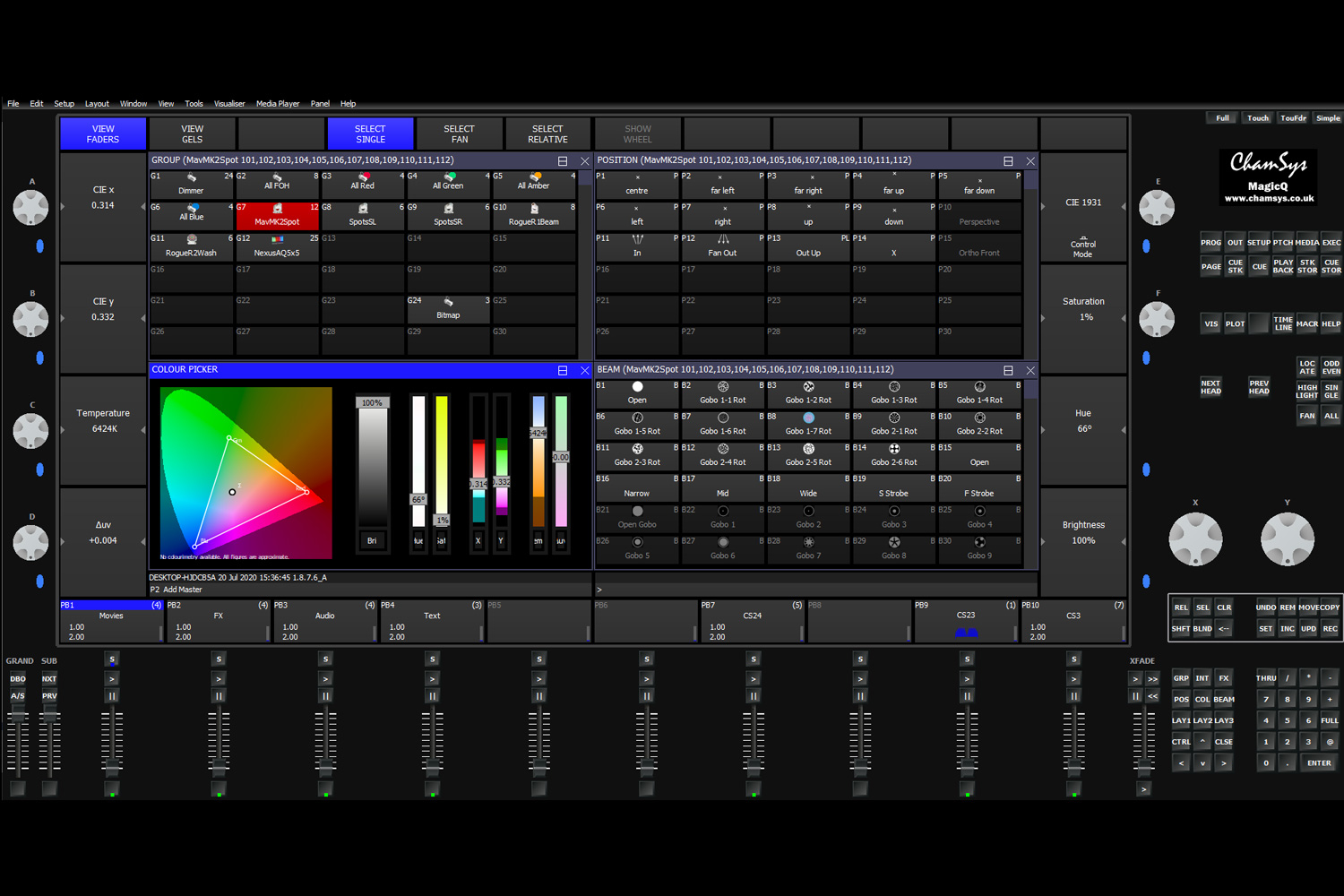Select the All FOH group tile
1344x896 pixels.
[277, 185]
